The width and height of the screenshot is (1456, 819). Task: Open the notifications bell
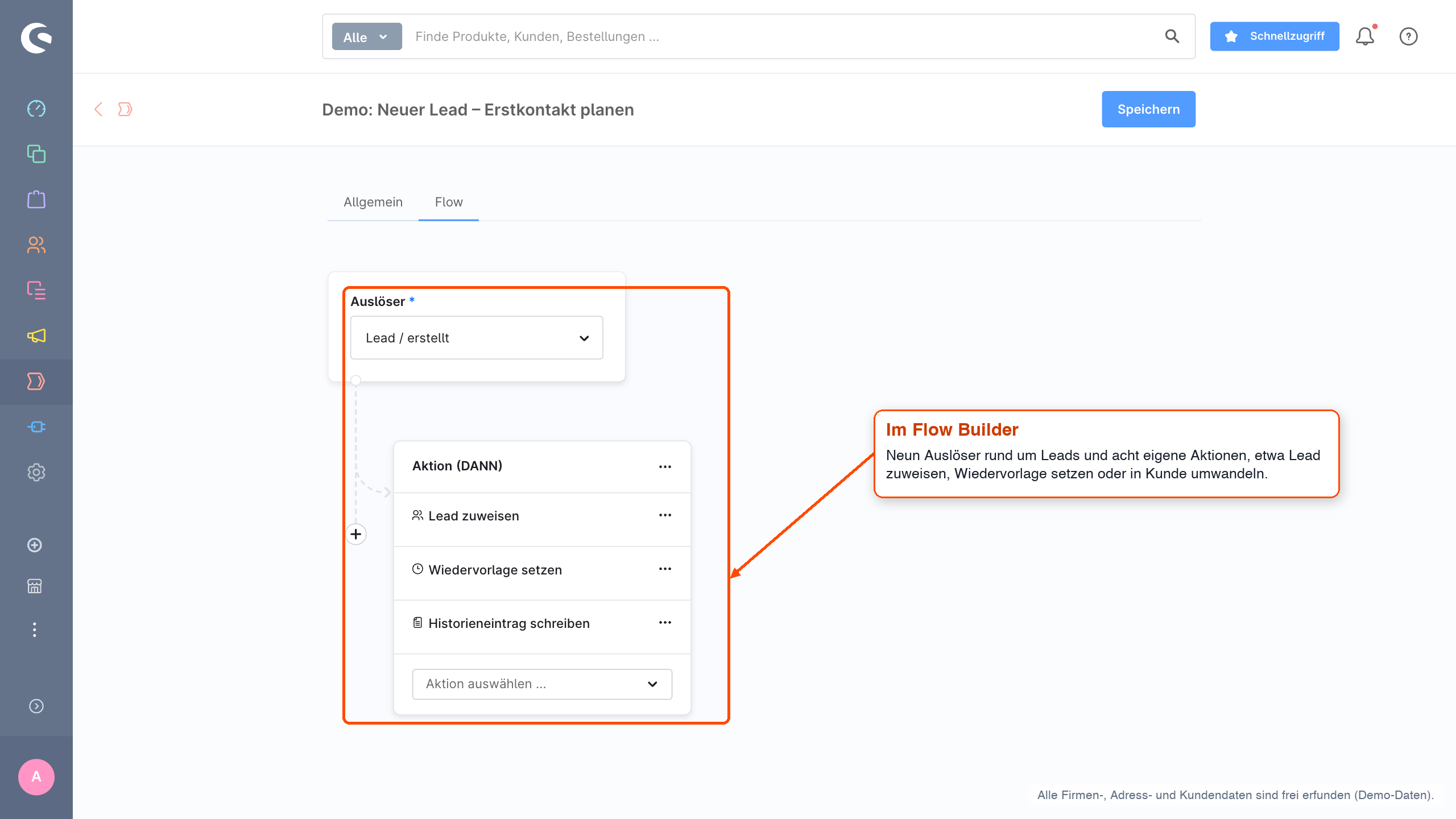pos(1365,36)
